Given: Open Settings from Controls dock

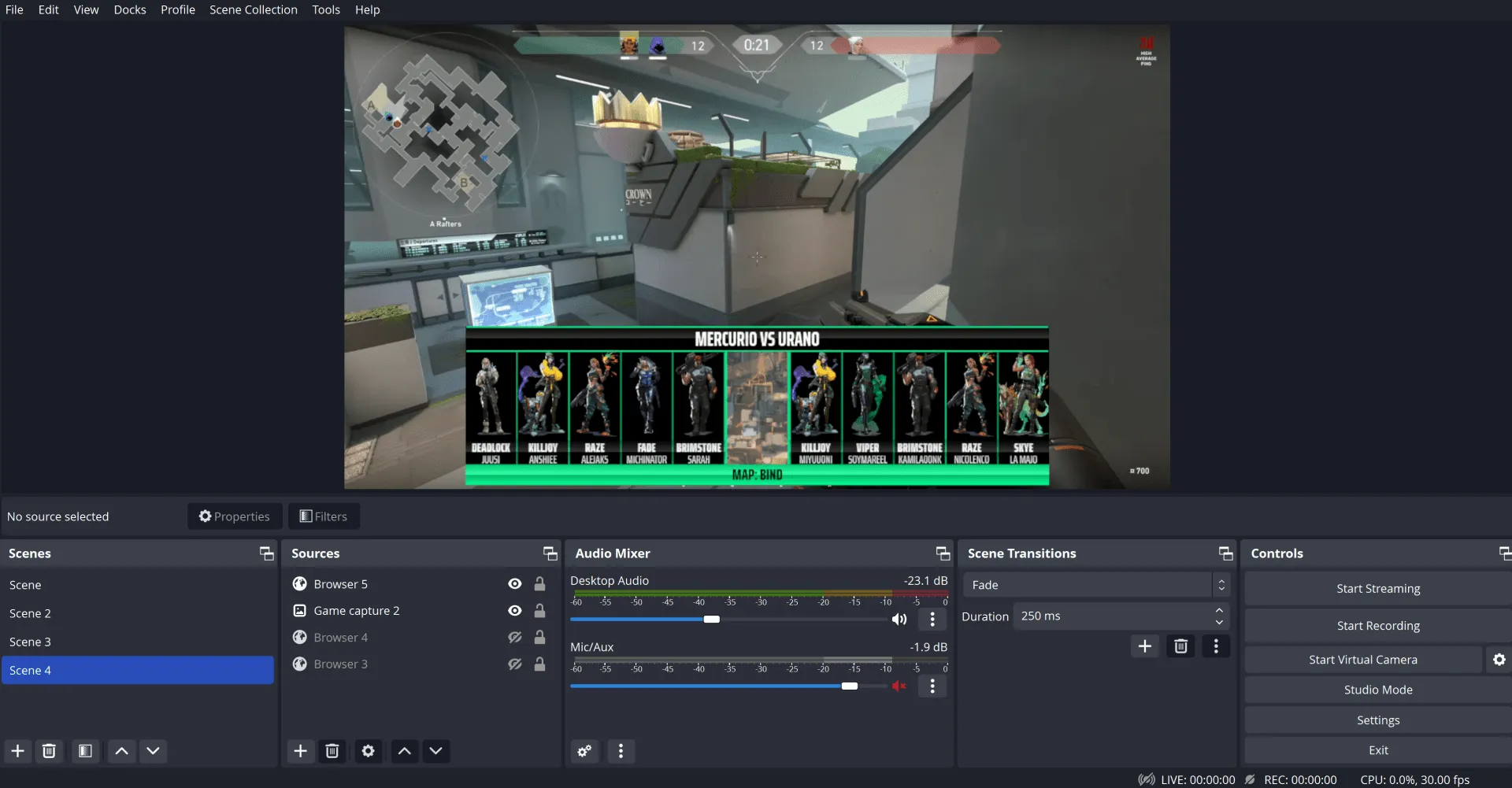Looking at the screenshot, I should coord(1378,720).
